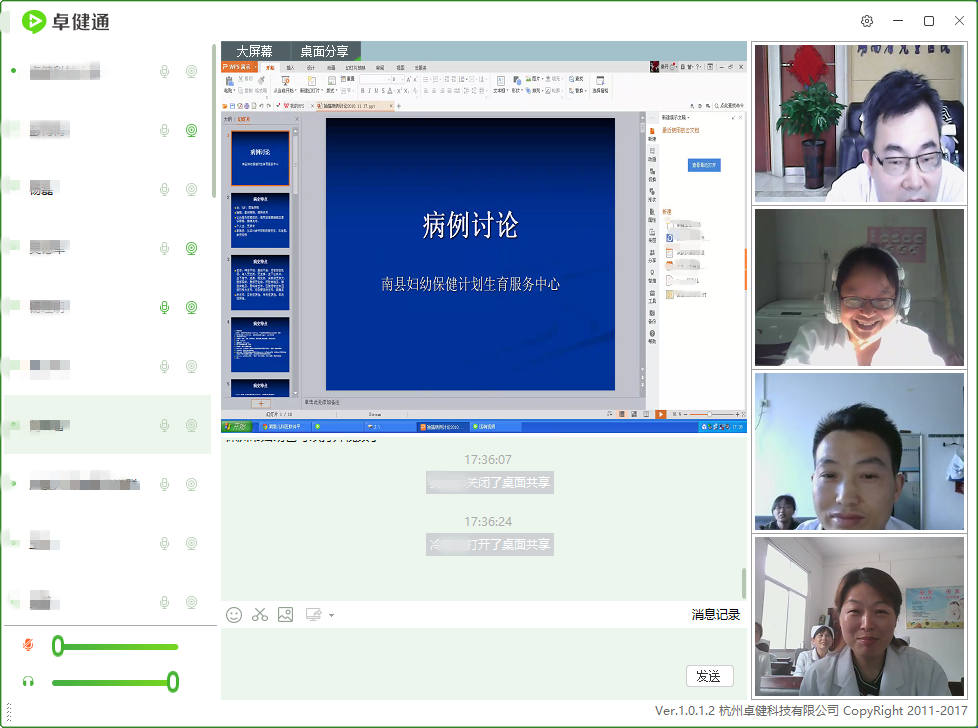Toggle microphone of the sixth listed participant
The height and width of the screenshot is (728, 978).
pos(165,366)
